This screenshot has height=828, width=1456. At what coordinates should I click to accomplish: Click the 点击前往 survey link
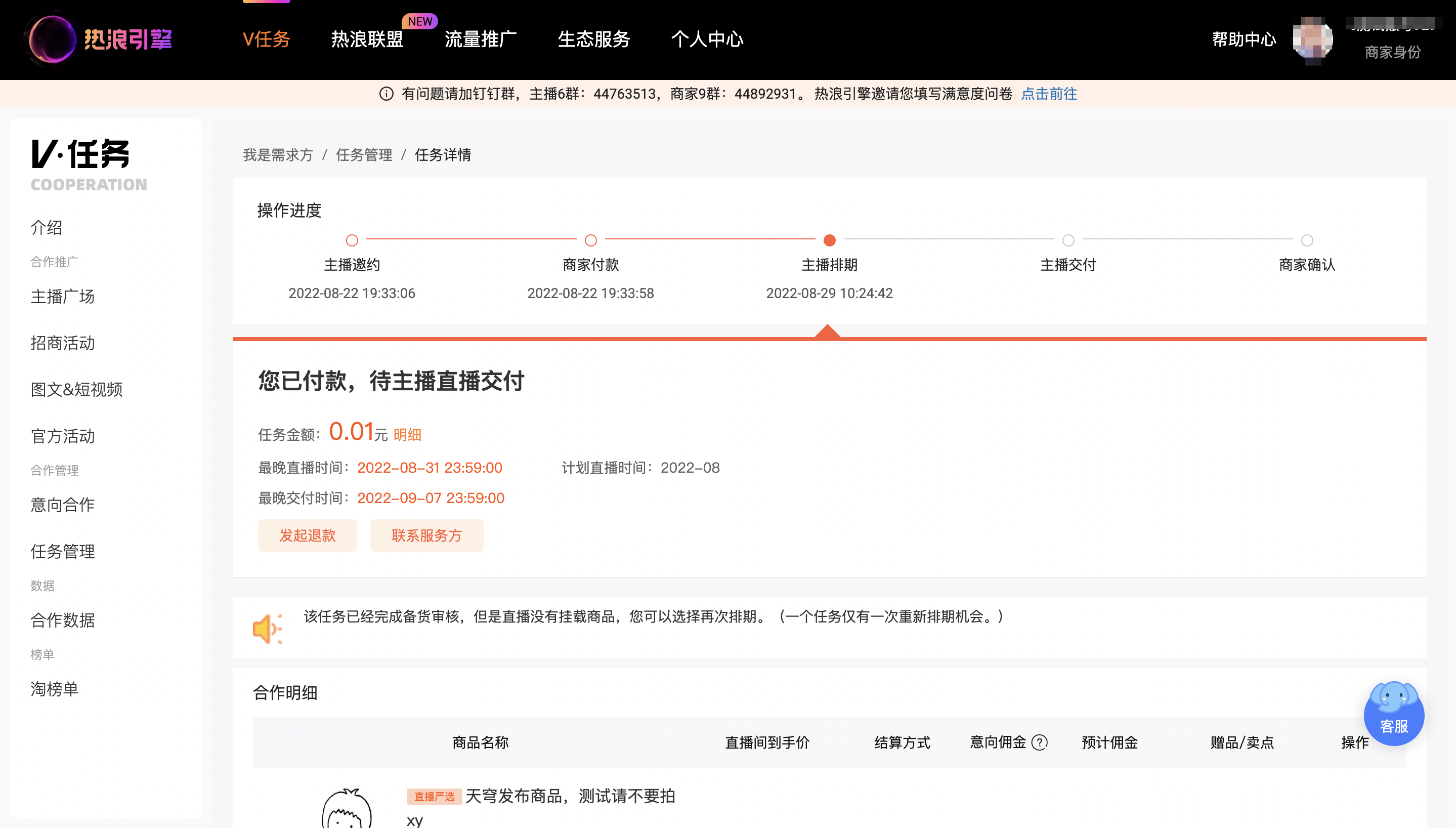pos(1049,94)
